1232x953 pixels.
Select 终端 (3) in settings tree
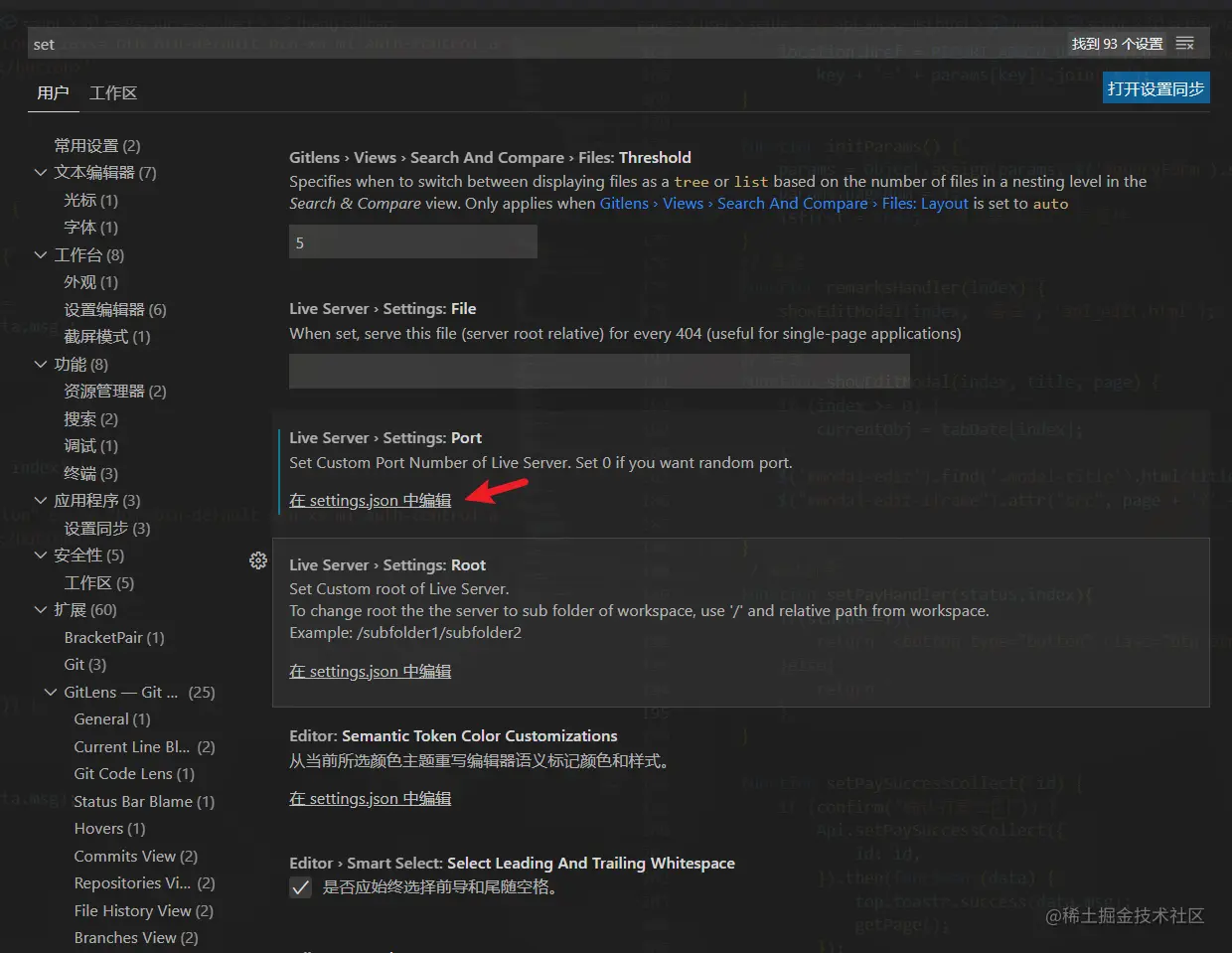90,473
